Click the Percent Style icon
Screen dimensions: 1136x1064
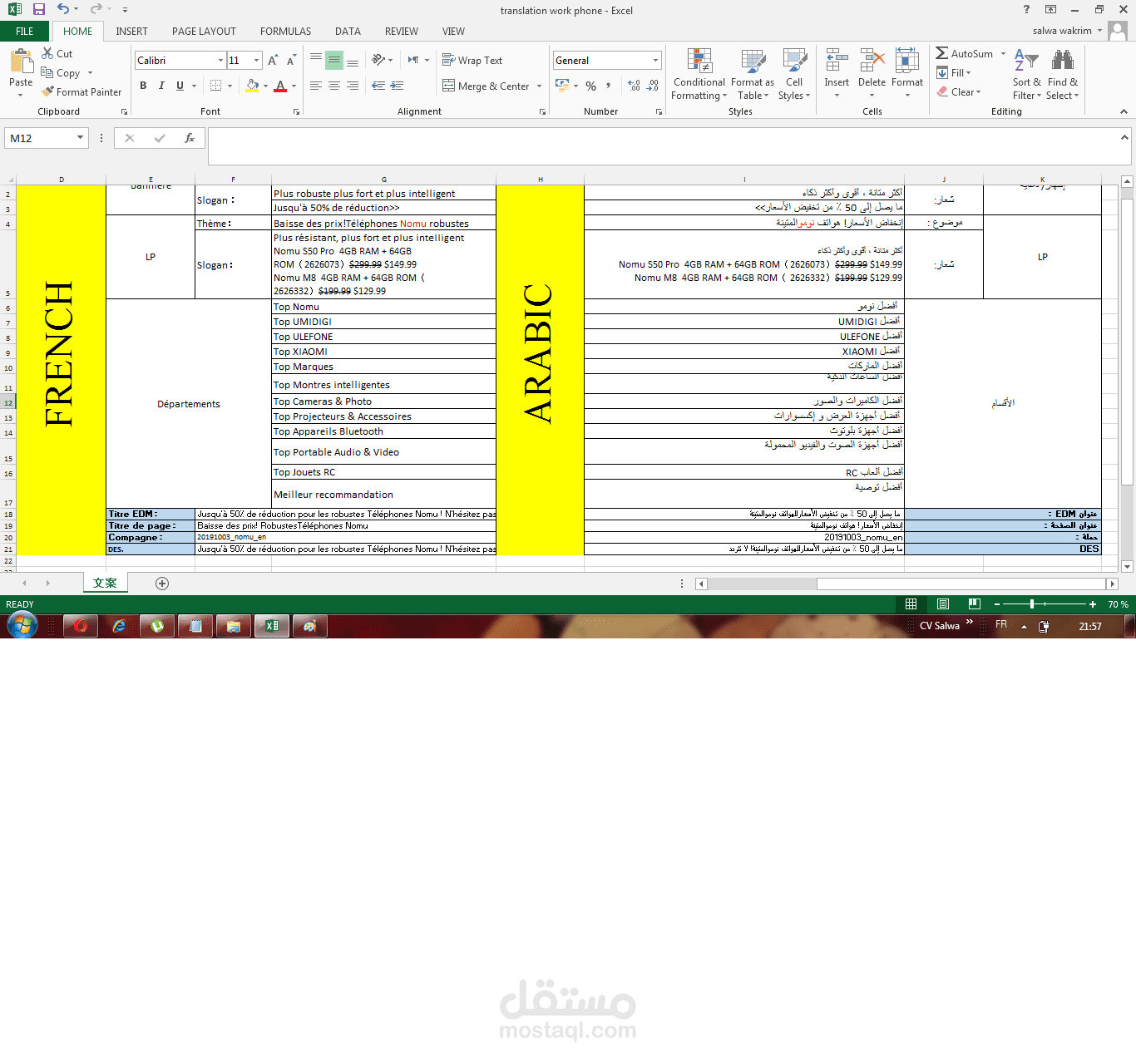click(590, 86)
